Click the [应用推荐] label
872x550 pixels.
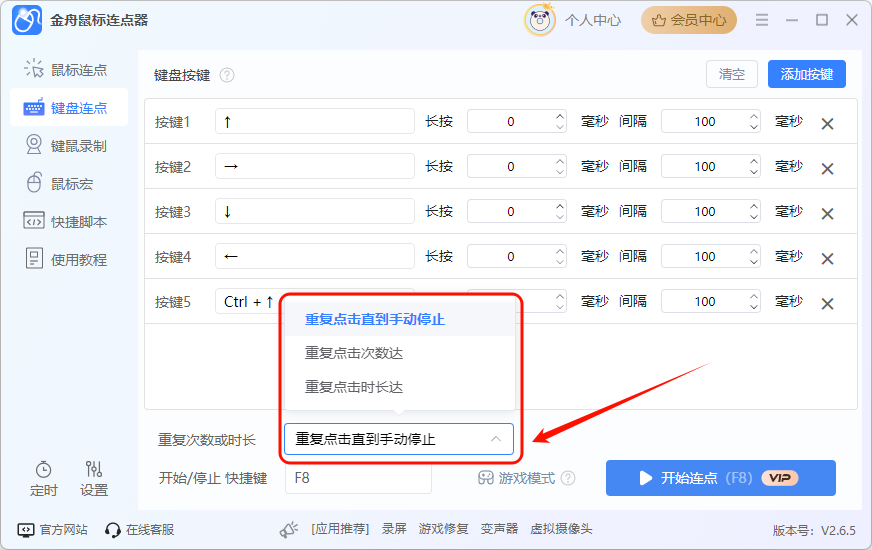[340, 529]
